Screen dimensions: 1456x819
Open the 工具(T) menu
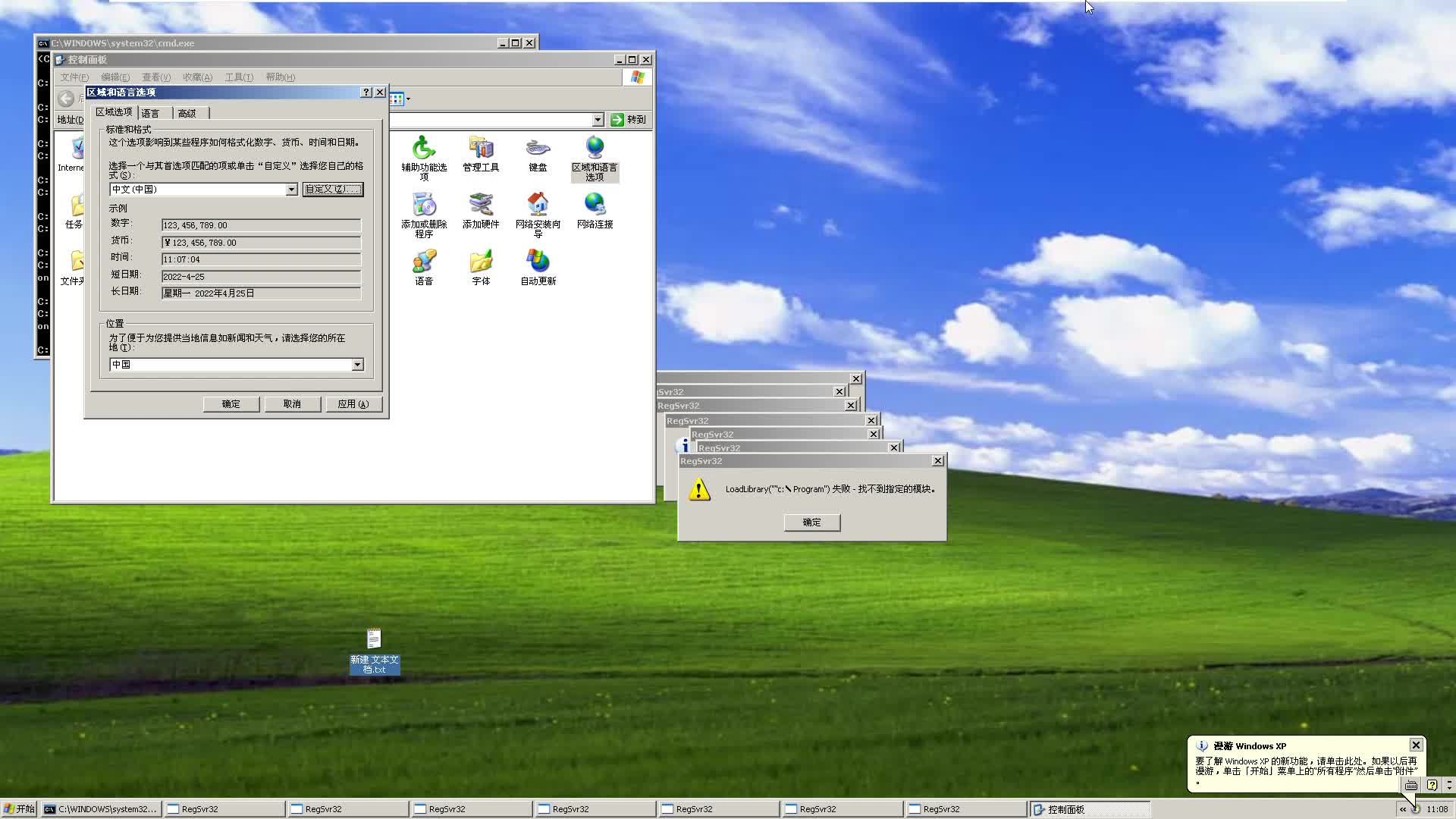tap(239, 77)
